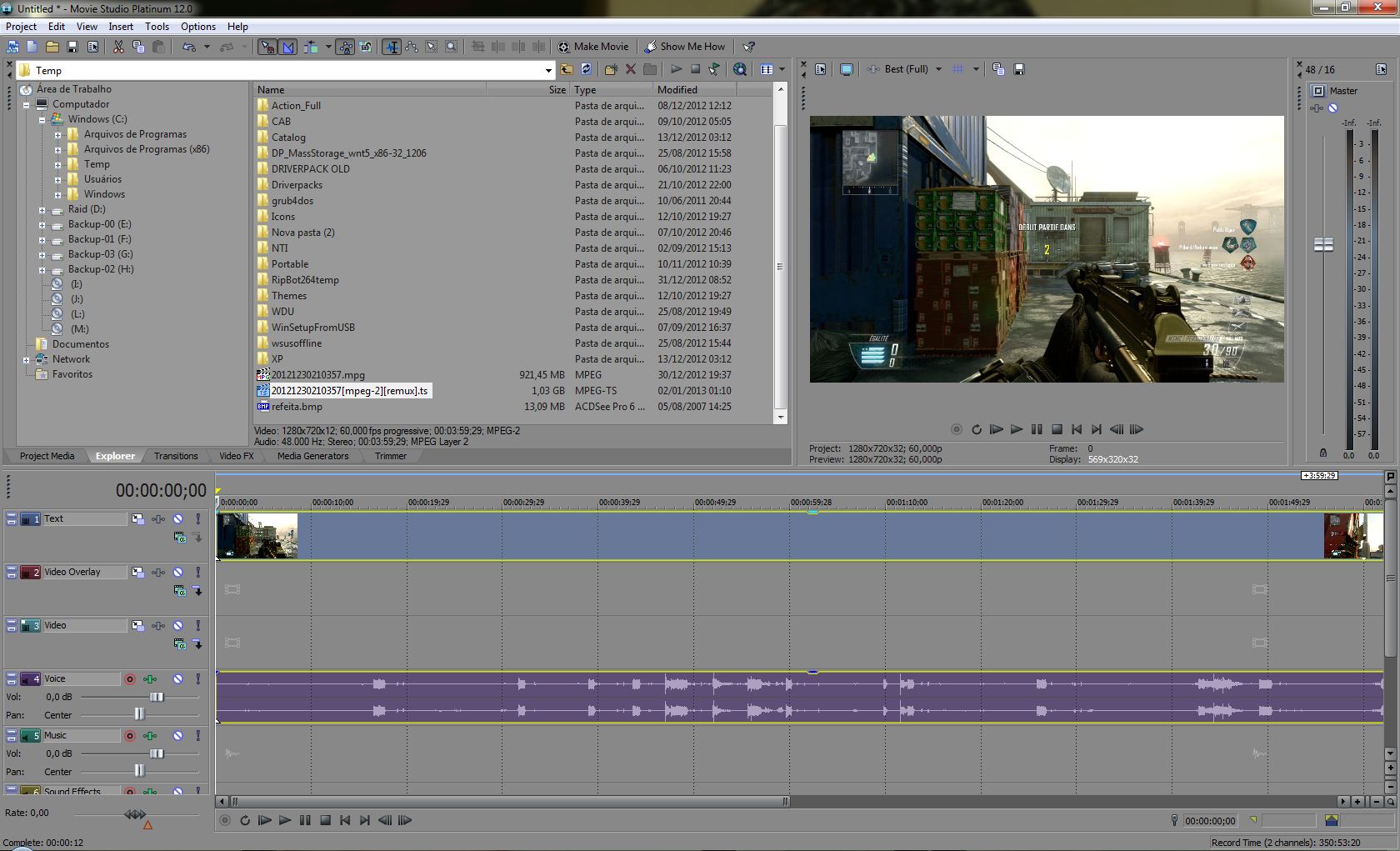Viewport: 1400px width, 851px height.
Task: Open the Temp folder path dropdown
Action: click(548, 71)
